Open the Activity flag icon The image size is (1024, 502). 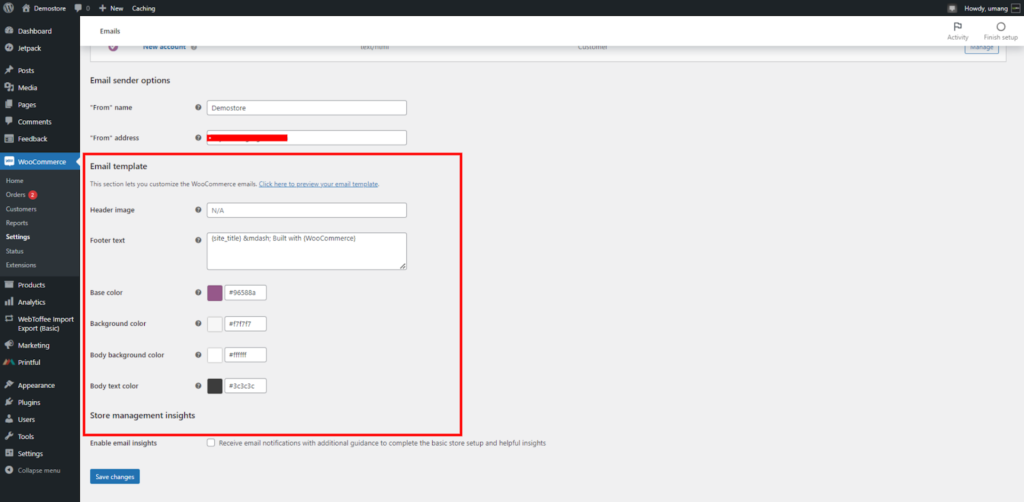[957, 27]
